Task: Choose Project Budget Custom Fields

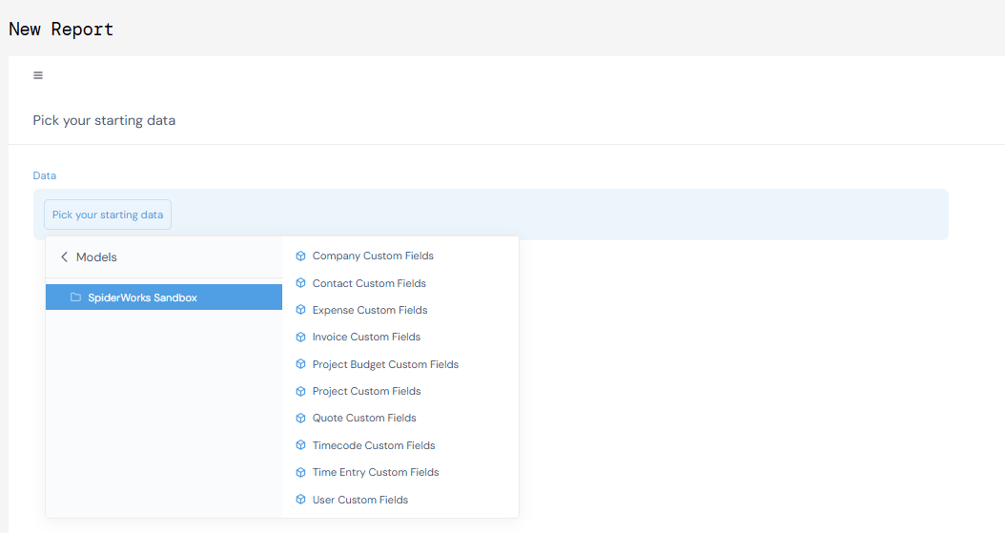Action: (385, 365)
